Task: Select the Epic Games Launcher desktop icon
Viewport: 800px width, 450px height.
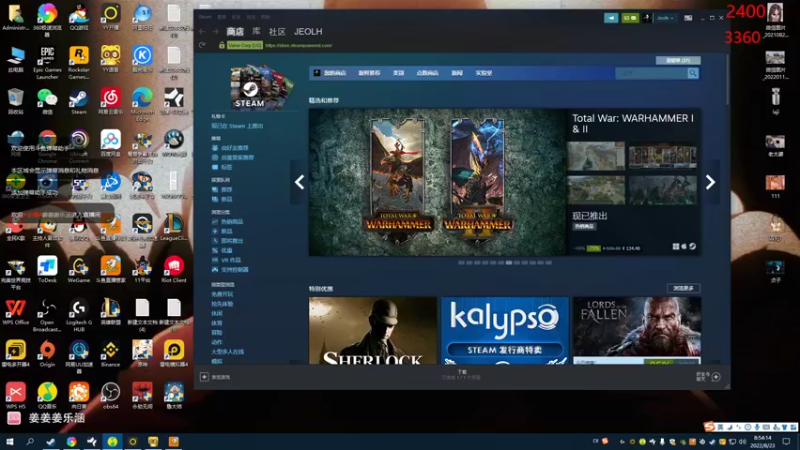Action: coord(47,62)
